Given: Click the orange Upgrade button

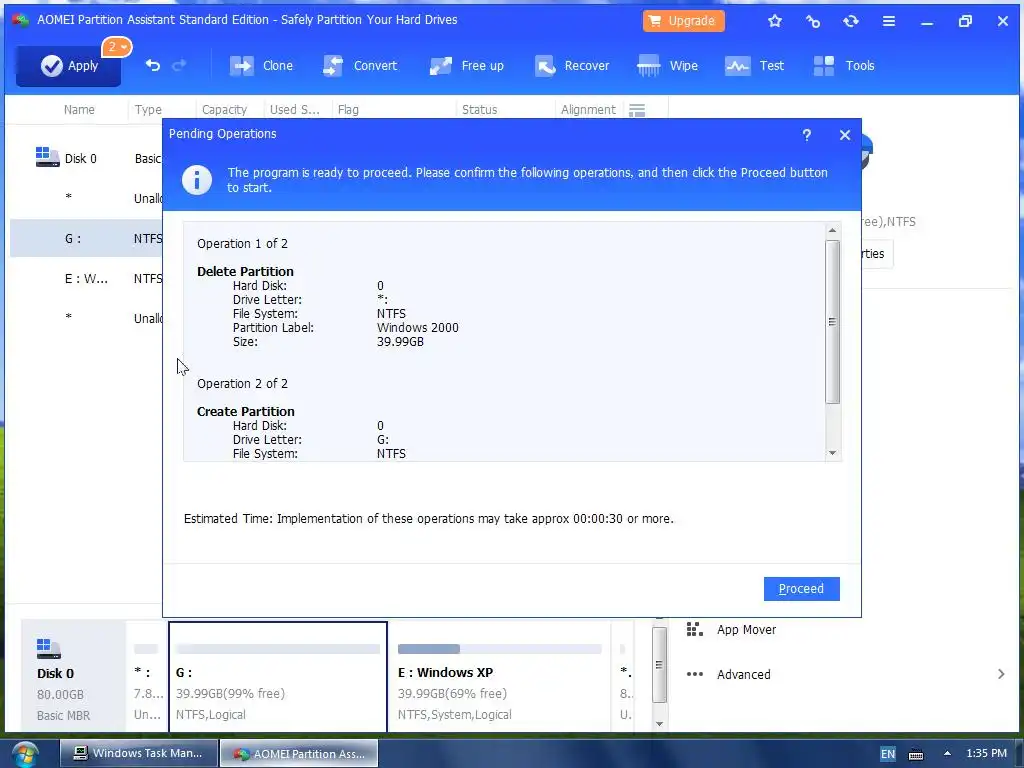Looking at the screenshot, I should pyautogui.click(x=683, y=21).
